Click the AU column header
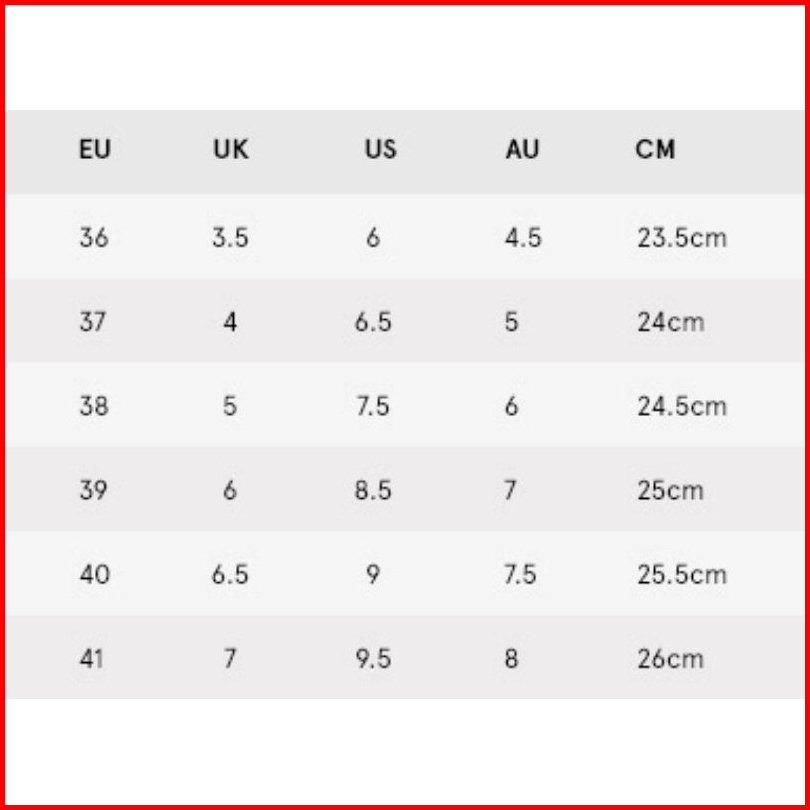The height and width of the screenshot is (810, 810). (x=522, y=150)
